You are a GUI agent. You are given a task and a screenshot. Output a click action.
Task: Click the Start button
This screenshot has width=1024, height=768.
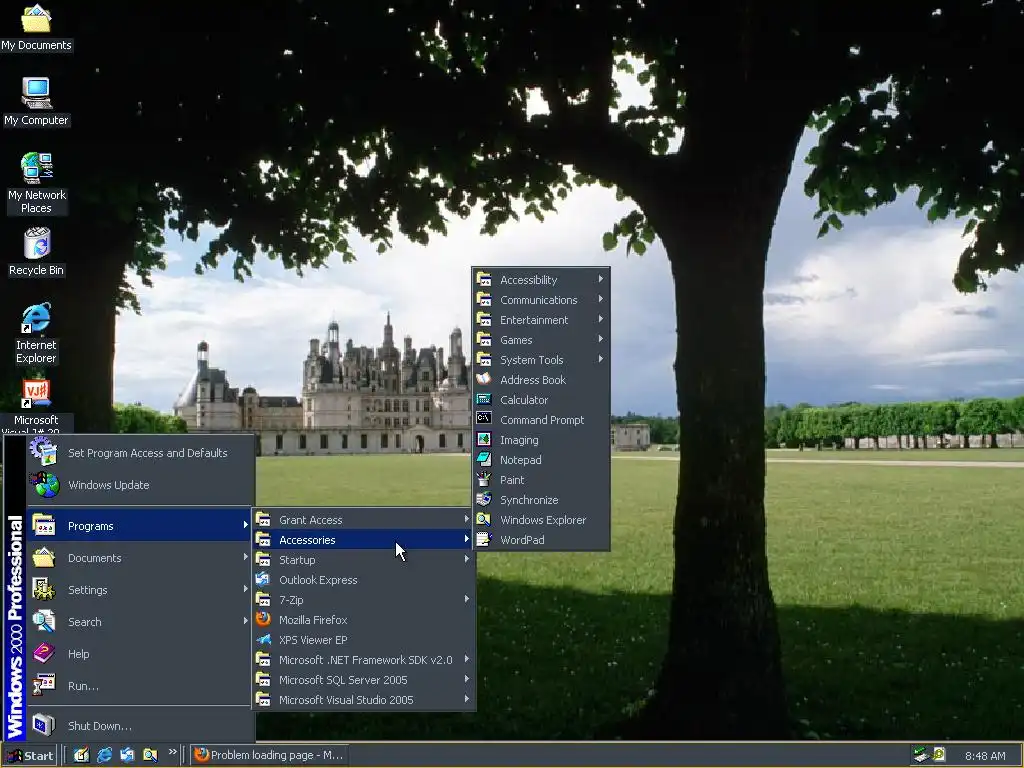tap(29, 756)
